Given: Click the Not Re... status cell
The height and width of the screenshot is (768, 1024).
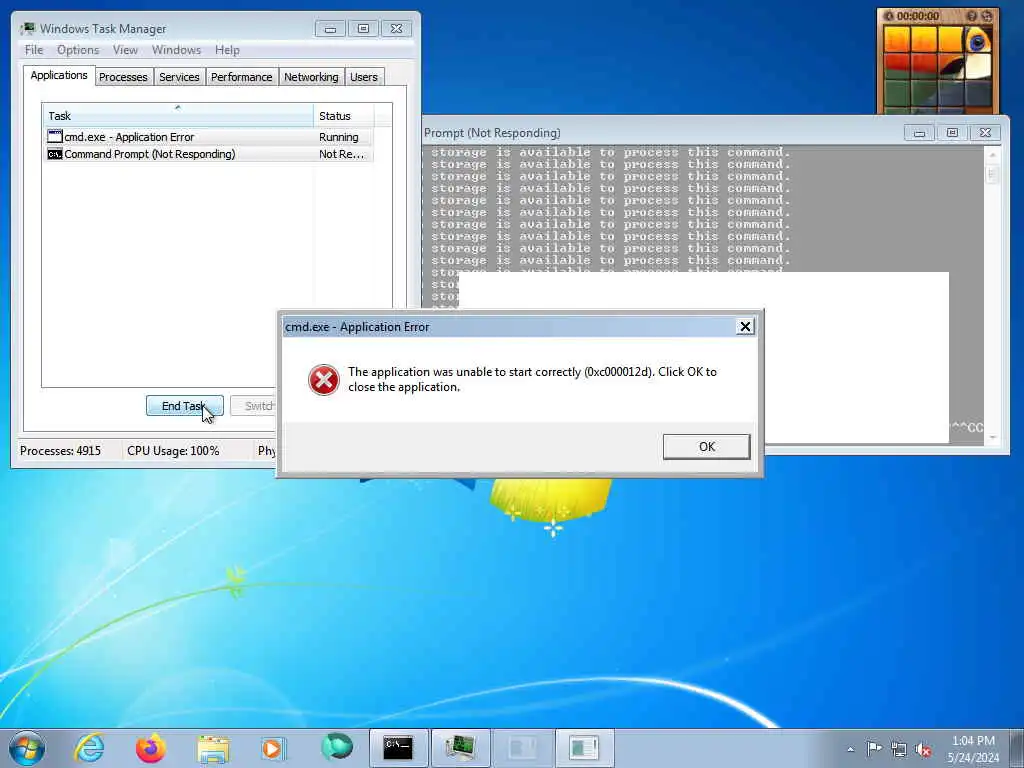Looking at the screenshot, I should (344, 153).
